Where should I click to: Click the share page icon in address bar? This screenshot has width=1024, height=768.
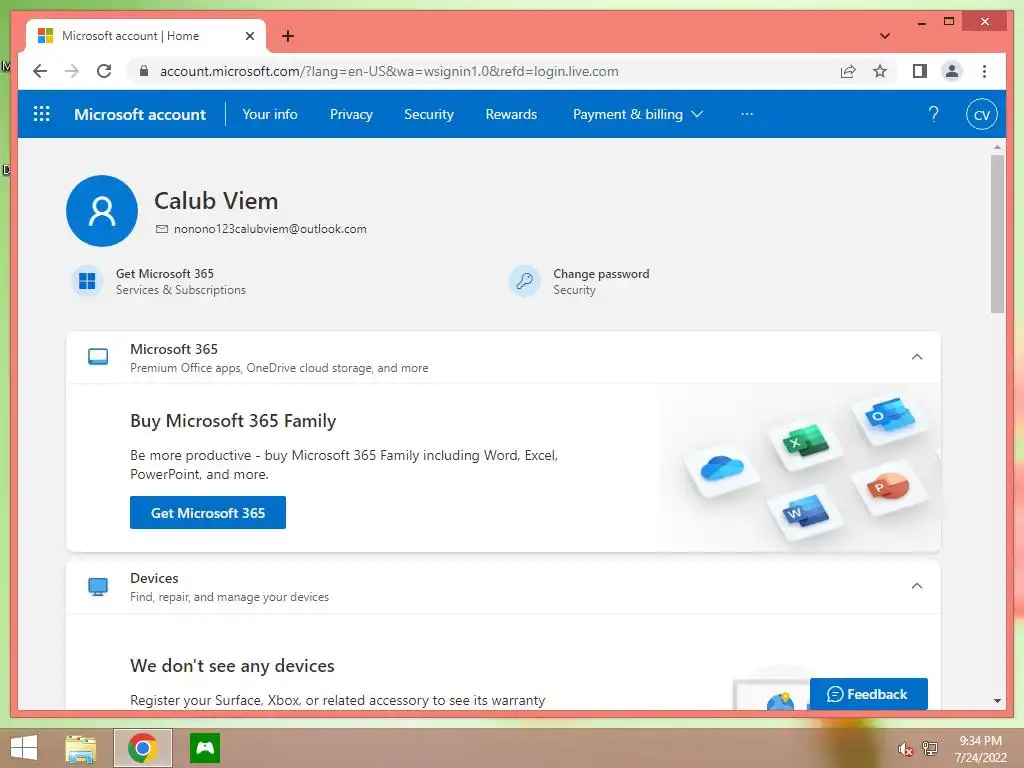point(848,71)
